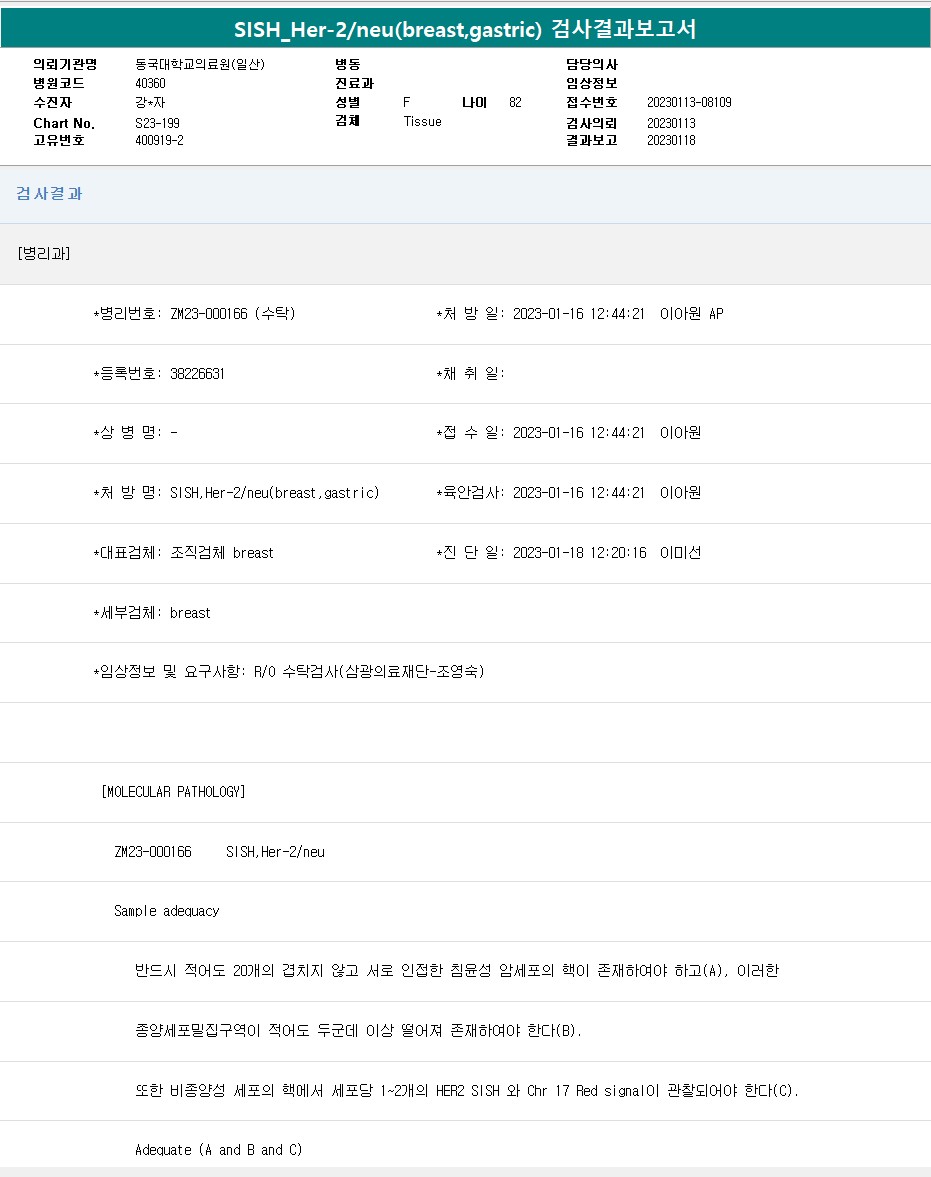Screen dimensions: 931x1177
Task: Click the line starting '종양세포밀집구역이'
Action: (x=358, y=1031)
